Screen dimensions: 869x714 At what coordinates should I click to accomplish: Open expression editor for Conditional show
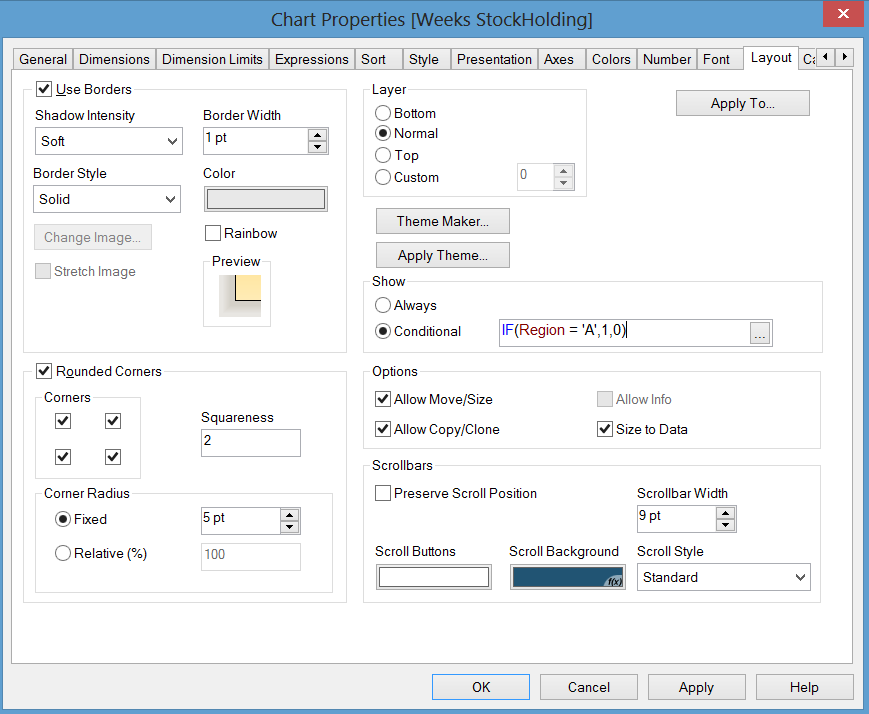(x=761, y=335)
